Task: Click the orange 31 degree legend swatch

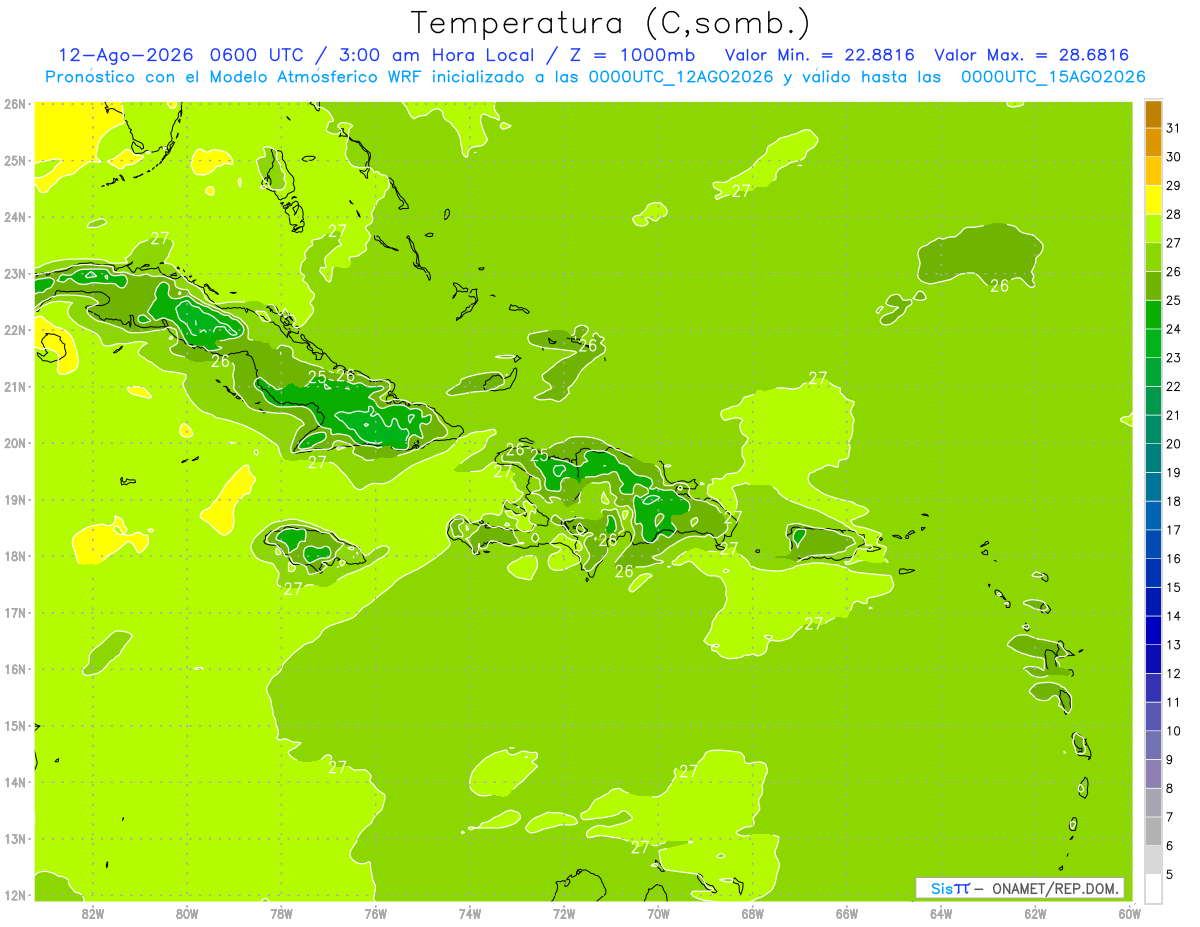Action: [x=1153, y=115]
